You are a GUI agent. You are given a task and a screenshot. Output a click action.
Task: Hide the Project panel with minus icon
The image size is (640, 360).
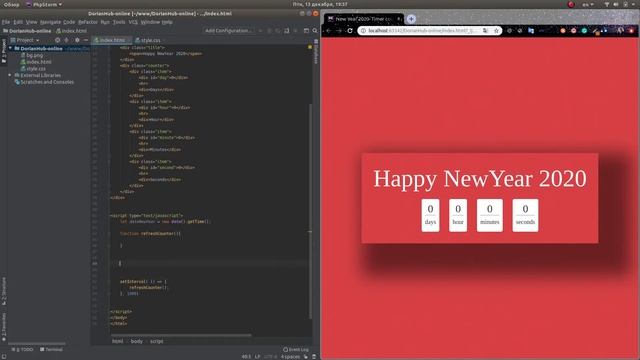point(86,40)
